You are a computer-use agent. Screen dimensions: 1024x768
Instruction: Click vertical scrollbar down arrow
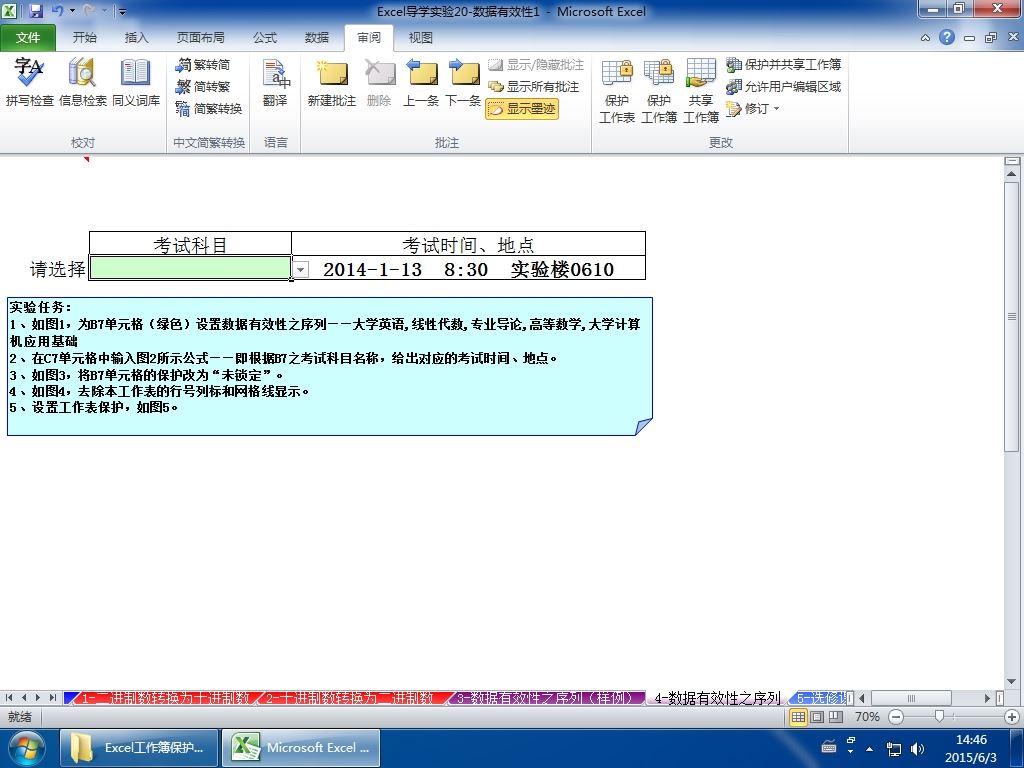[x=1012, y=682]
